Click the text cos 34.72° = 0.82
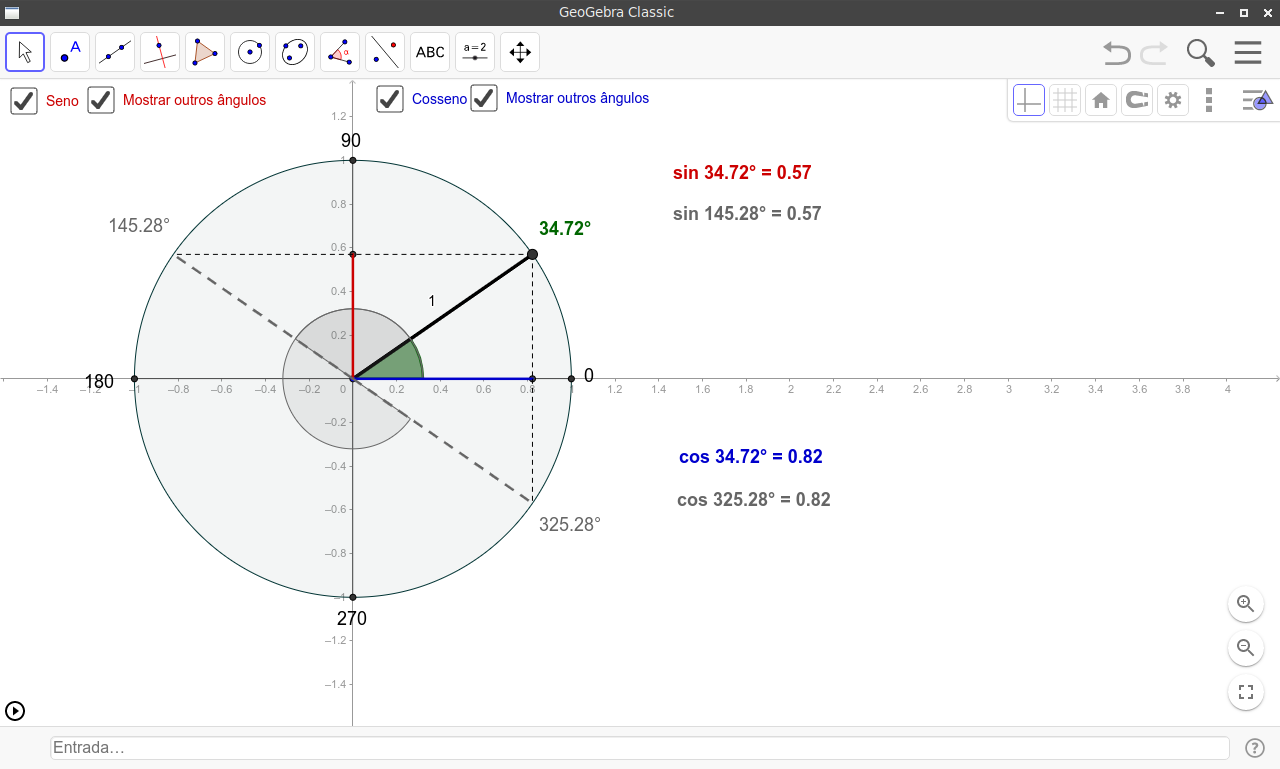The height and width of the screenshot is (769, 1280). pos(751,458)
